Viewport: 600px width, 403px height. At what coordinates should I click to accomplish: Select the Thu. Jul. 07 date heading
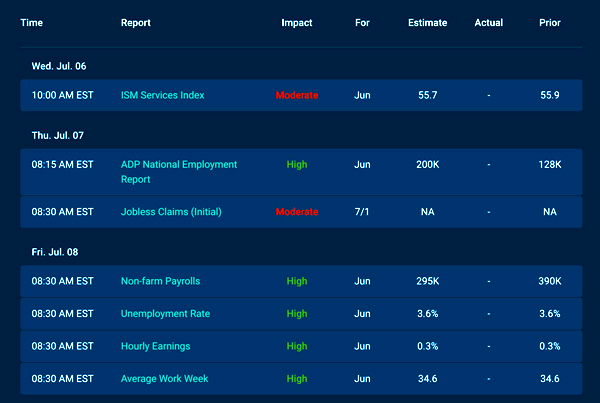tap(56, 133)
